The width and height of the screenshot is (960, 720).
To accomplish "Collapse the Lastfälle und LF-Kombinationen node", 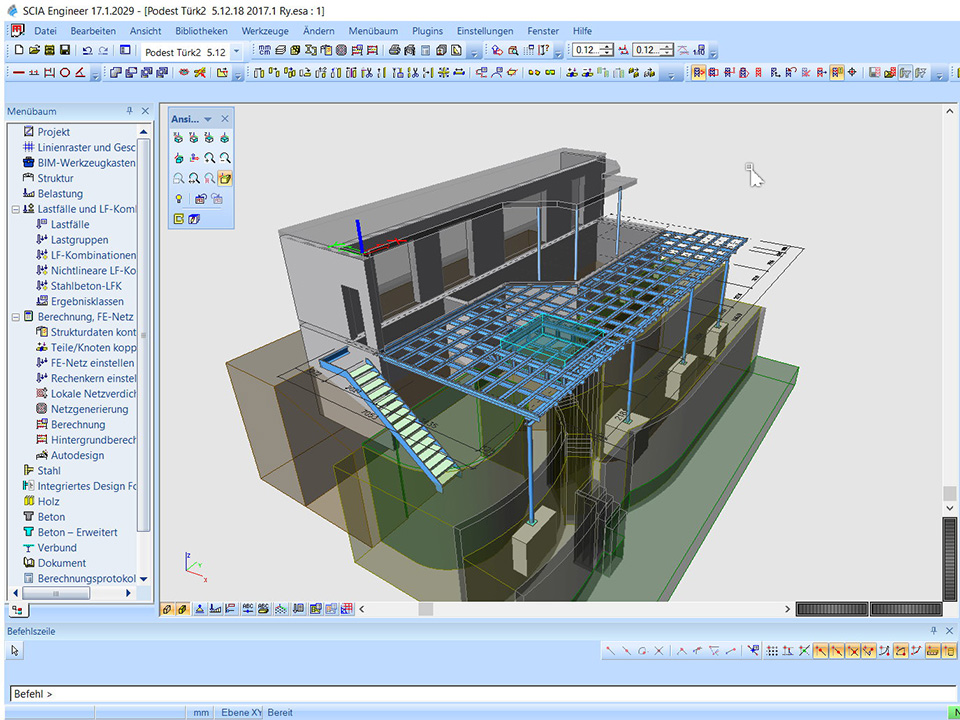I will pyautogui.click(x=16, y=209).
